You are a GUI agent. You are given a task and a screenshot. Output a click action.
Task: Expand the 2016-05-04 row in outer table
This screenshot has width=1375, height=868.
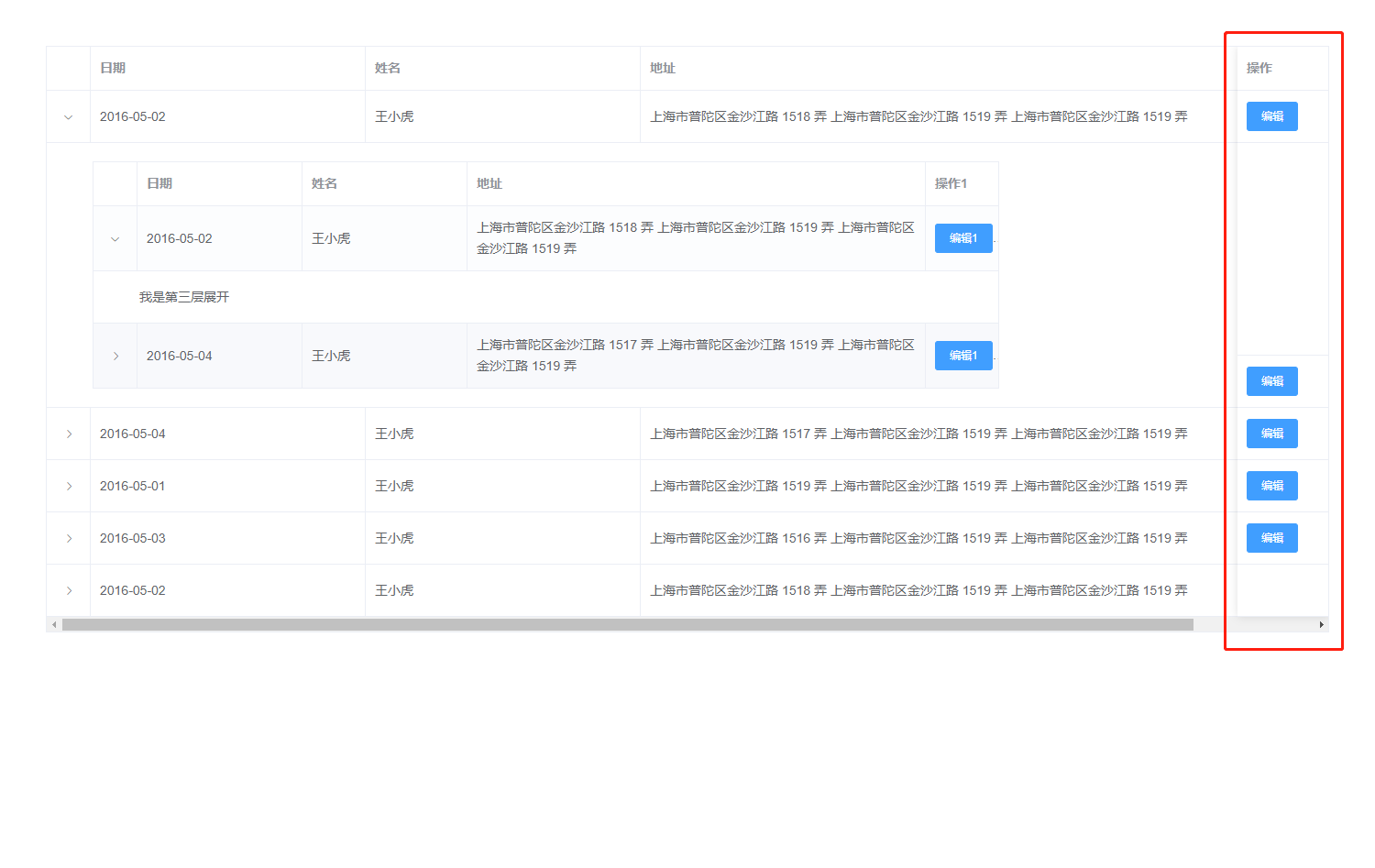click(x=68, y=433)
